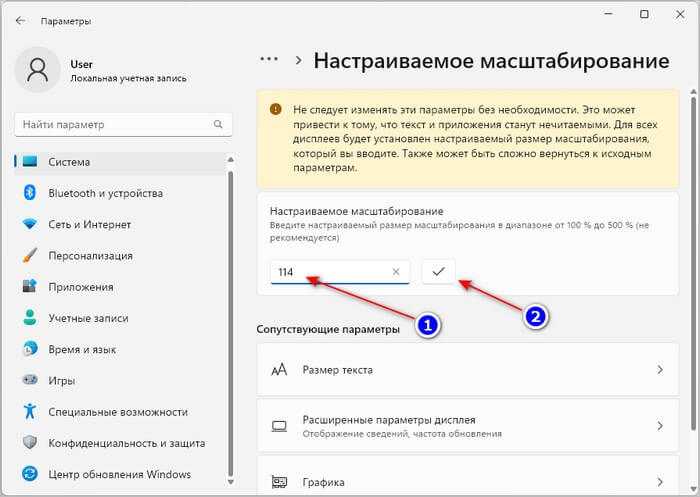Click the Расширенные параметры дисплея monitor icon
Viewport: 700px width, 497px height.
(x=279, y=426)
